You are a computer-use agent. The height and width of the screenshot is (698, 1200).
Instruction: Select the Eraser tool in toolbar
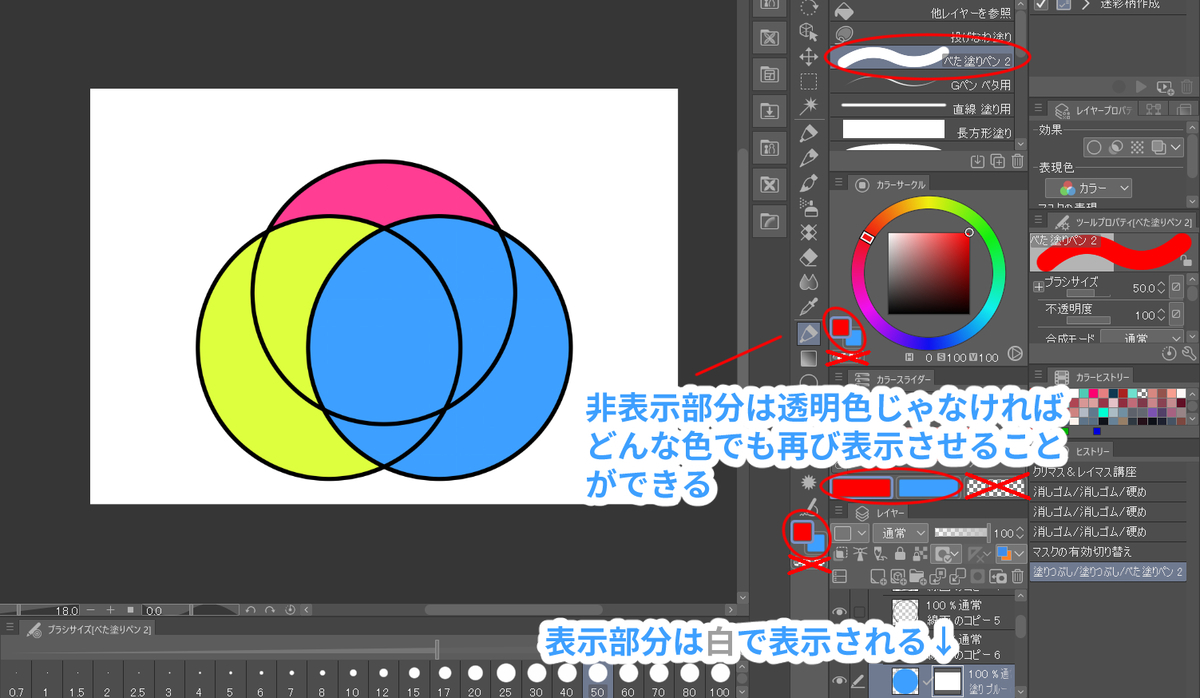(x=808, y=257)
